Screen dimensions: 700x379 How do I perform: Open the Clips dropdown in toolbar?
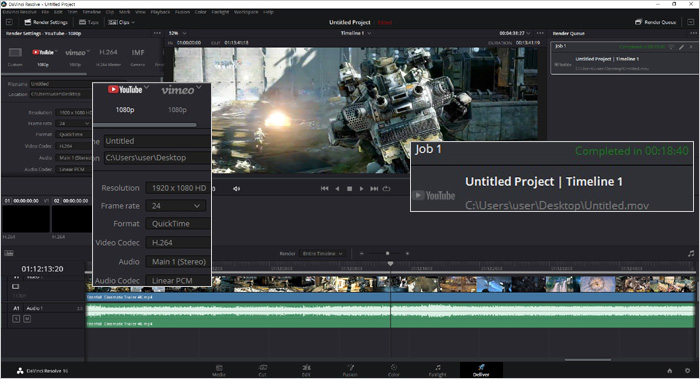[x=121, y=22]
